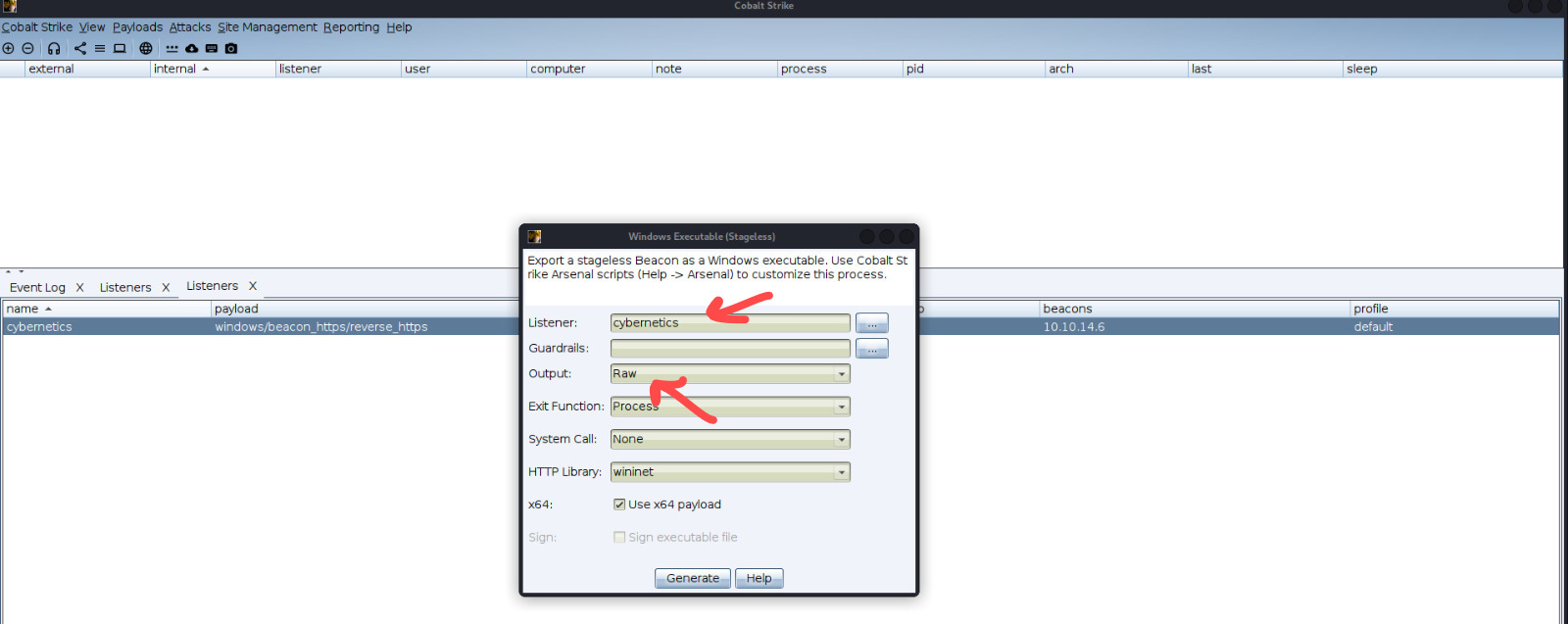Open the View menu
1568x624 pixels.
92,27
